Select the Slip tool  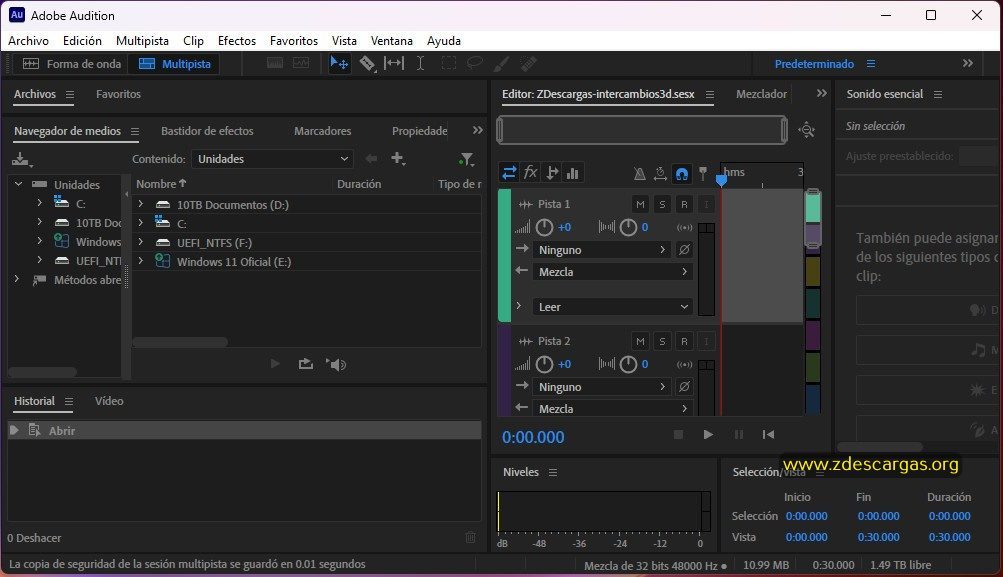pos(393,63)
